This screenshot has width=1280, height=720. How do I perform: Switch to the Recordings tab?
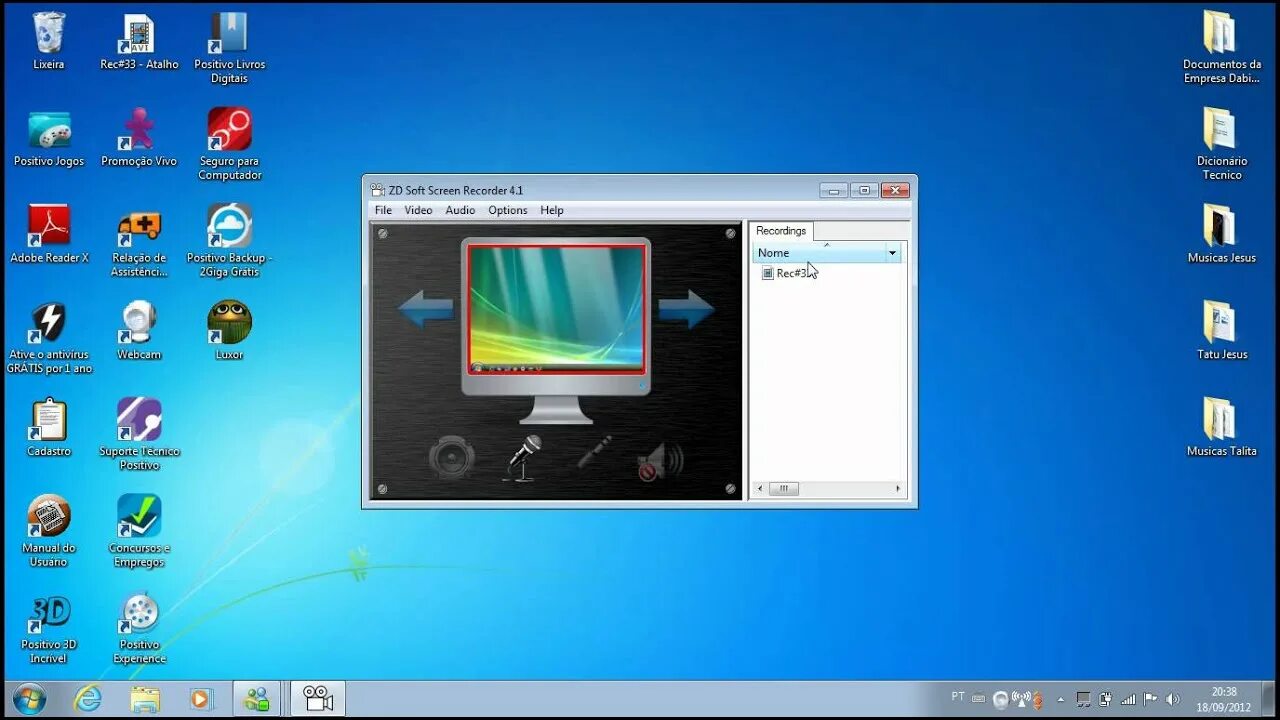pos(781,230)
